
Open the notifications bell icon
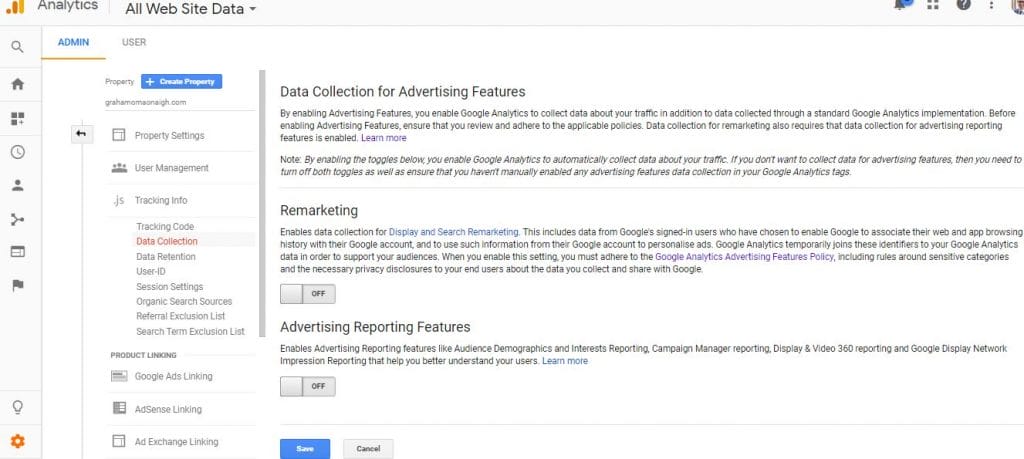point(903,4)
